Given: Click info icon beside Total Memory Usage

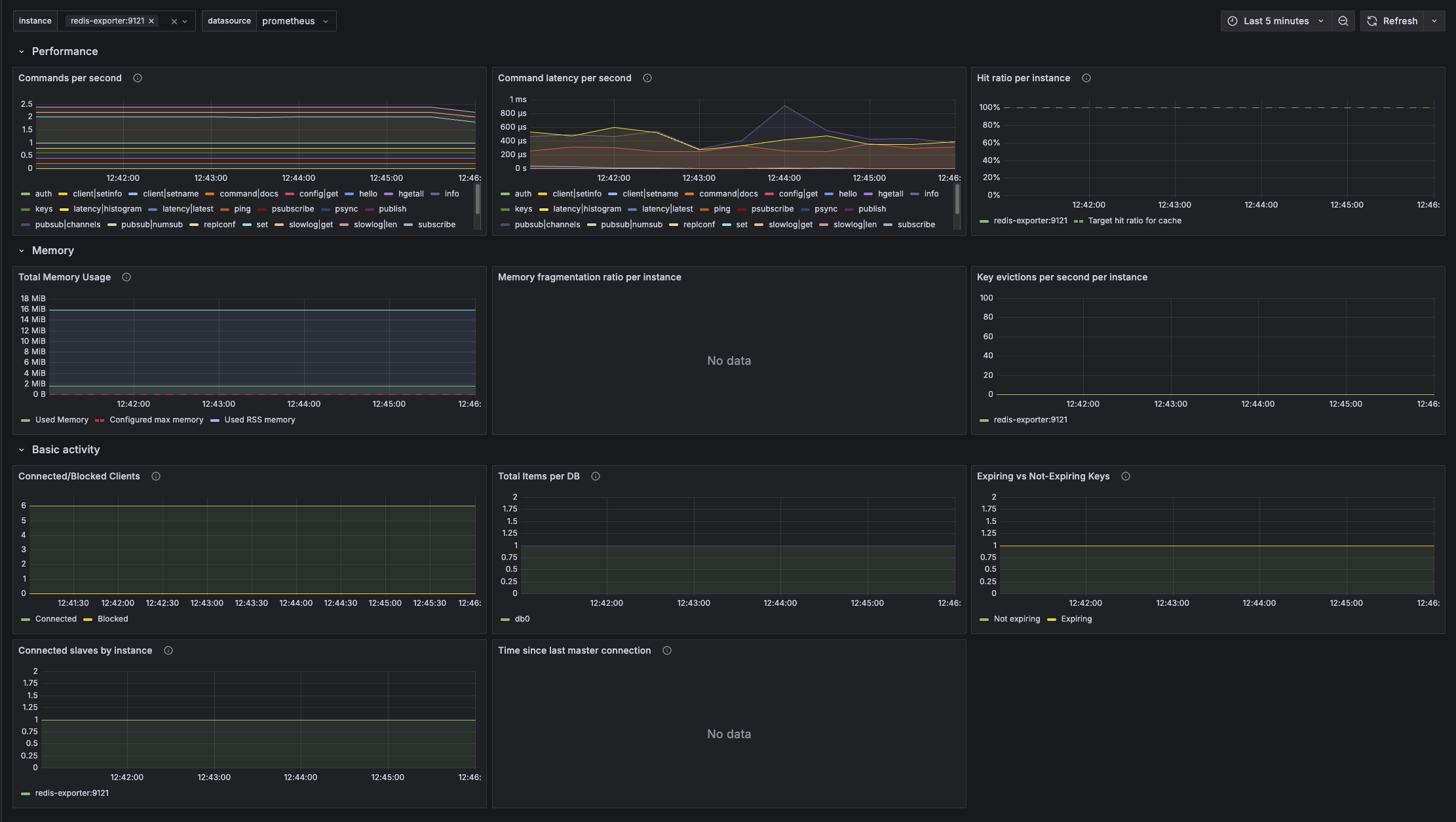Looking at the screenshot, I should 126,277.
